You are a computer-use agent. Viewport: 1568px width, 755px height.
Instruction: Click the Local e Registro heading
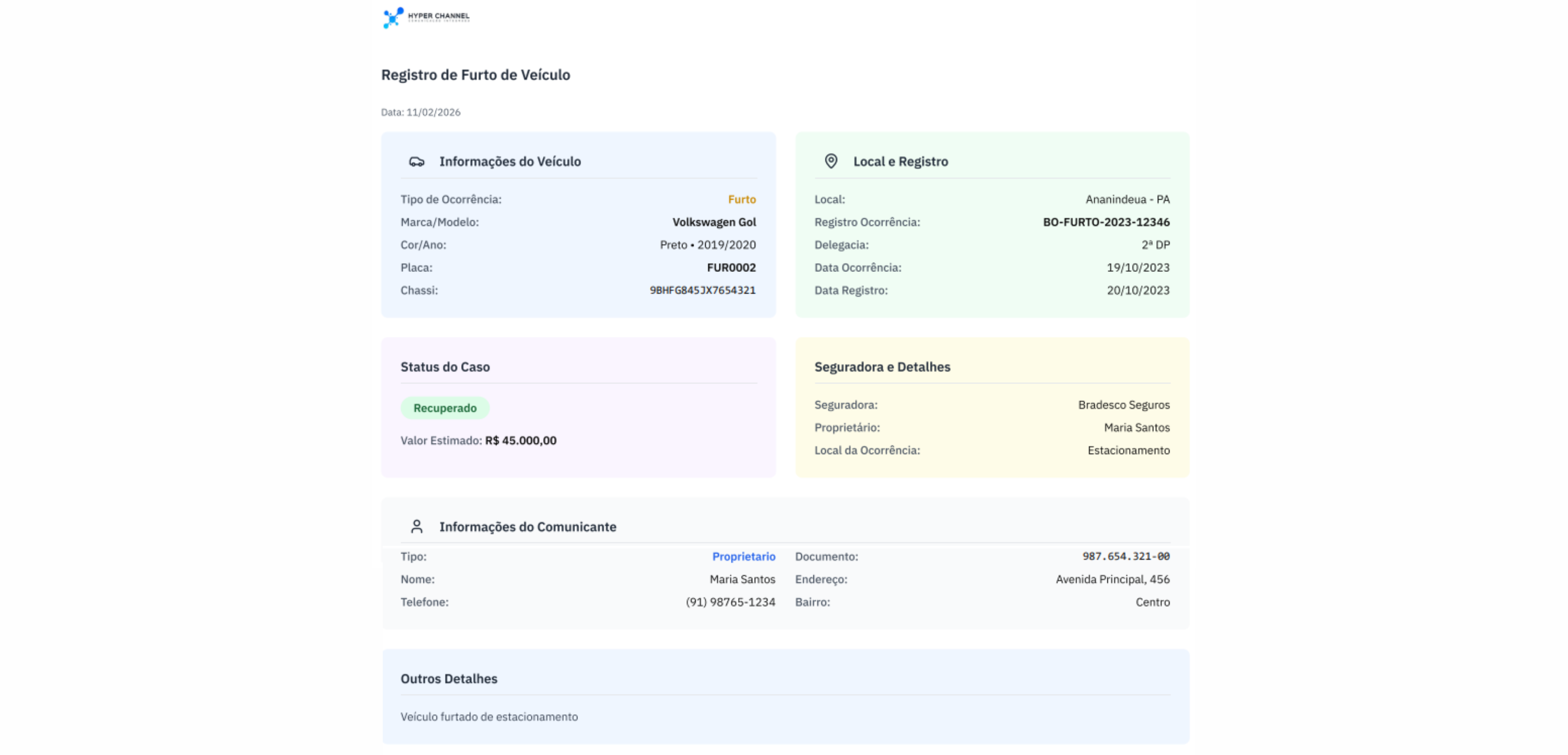tap(900, 161)
